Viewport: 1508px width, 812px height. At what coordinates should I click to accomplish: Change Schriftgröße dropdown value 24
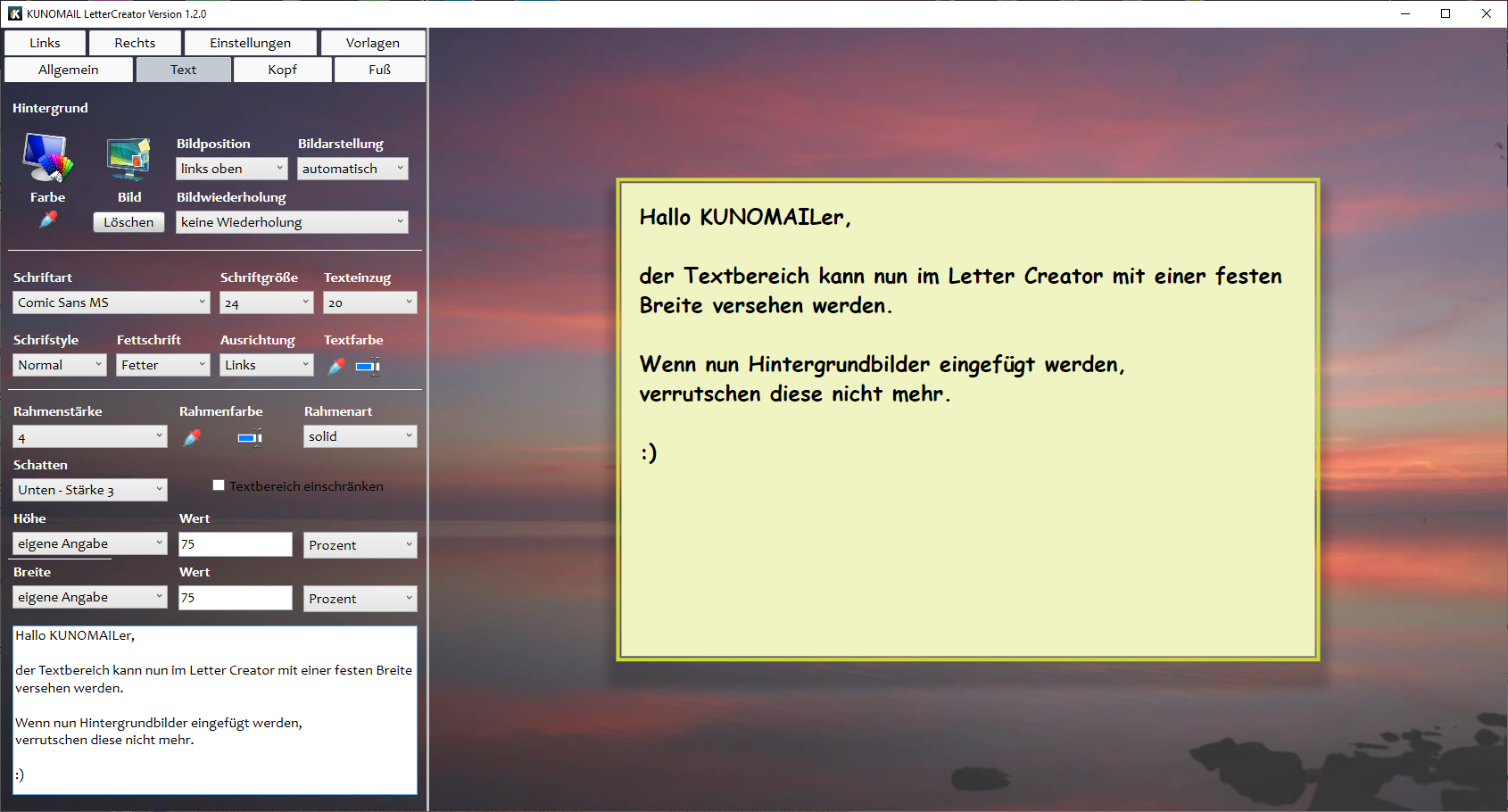(267, 302)
